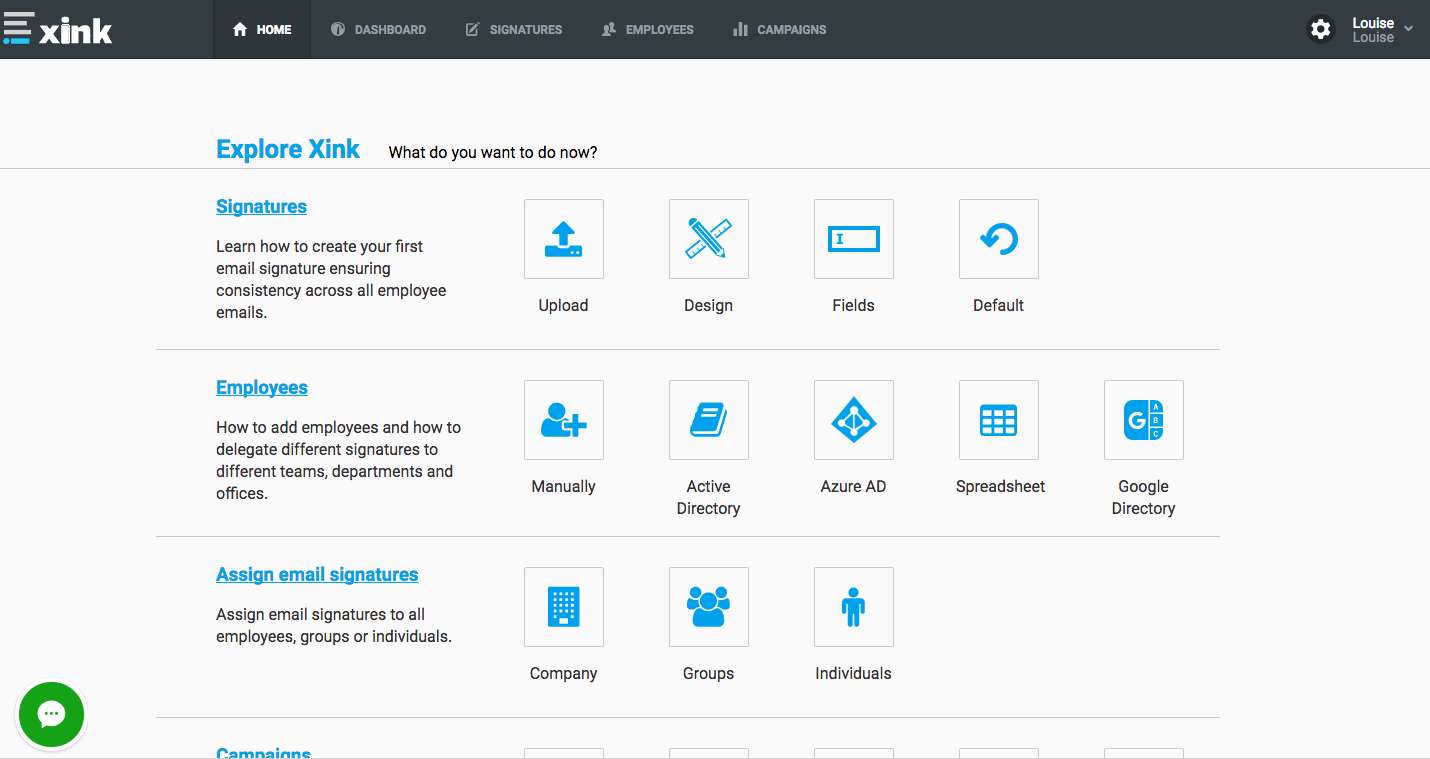Click the Default signature icon

pos(998,239)
